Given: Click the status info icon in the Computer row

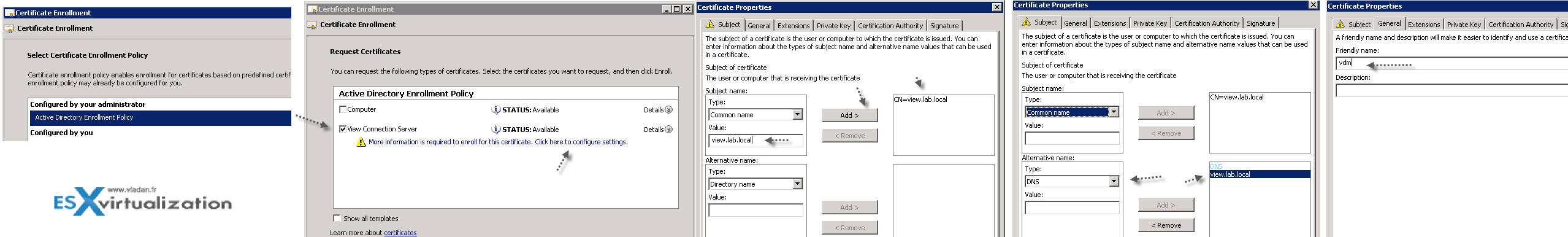Looking at the screenshot, I should (x=495, y=110).
